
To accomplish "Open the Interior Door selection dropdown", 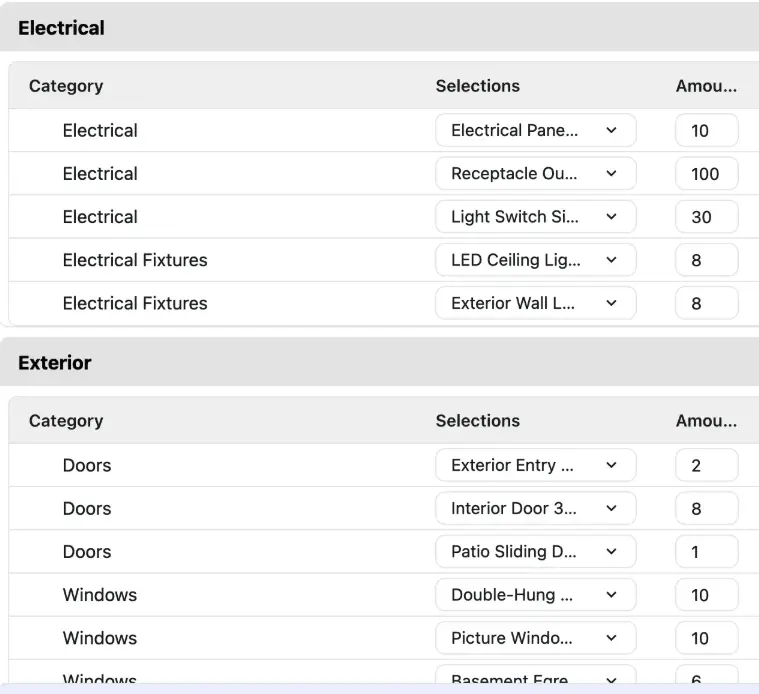I will click(535, 509).
